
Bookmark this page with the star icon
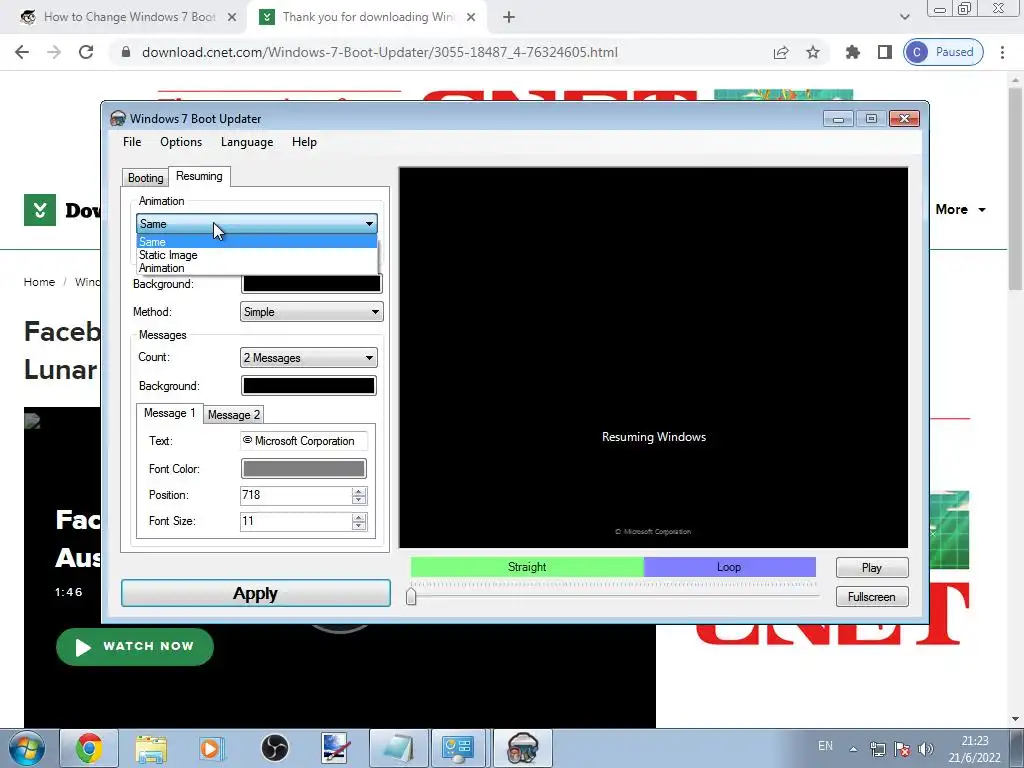click(812, 52)
